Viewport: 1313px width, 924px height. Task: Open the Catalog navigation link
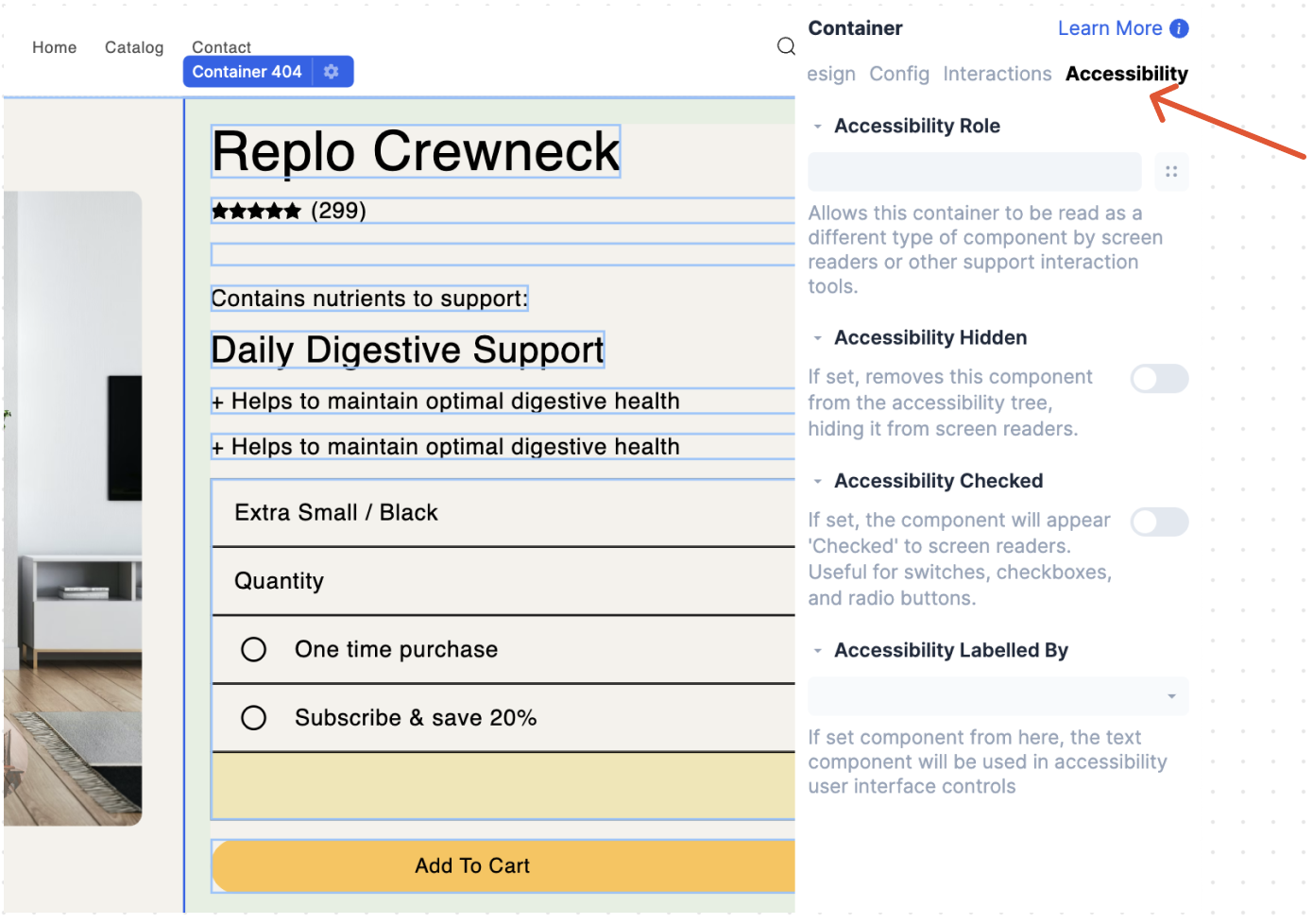click(x=134, y=47)
